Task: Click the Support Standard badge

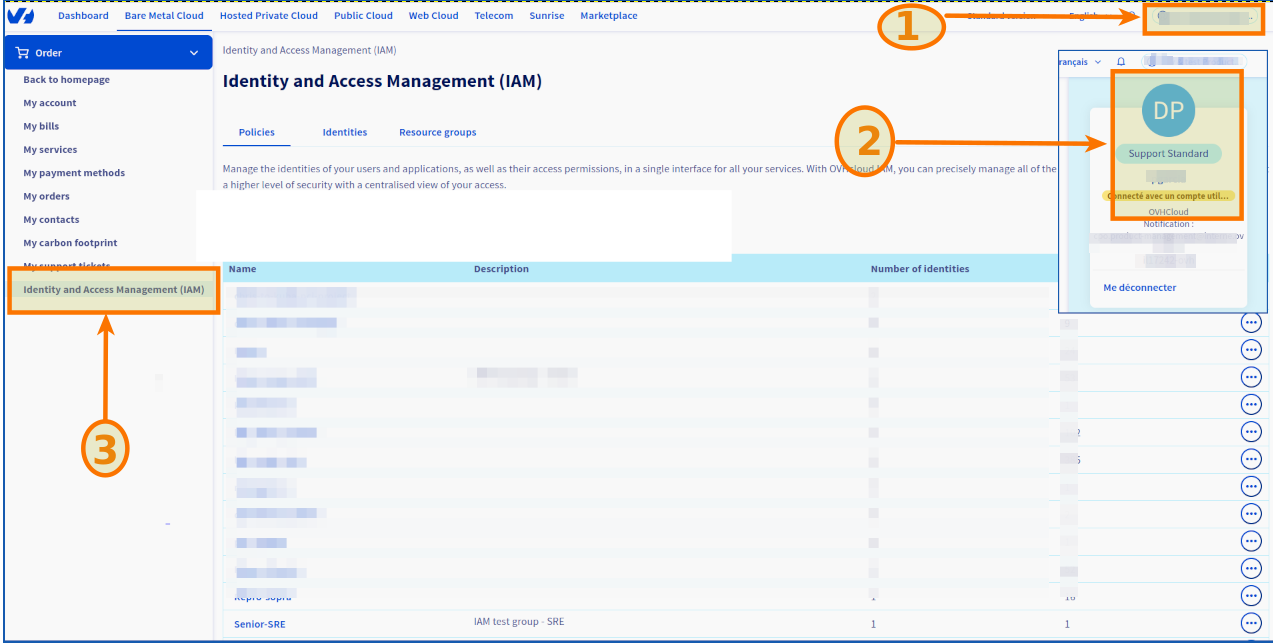Action: [x=1168, y=154]
